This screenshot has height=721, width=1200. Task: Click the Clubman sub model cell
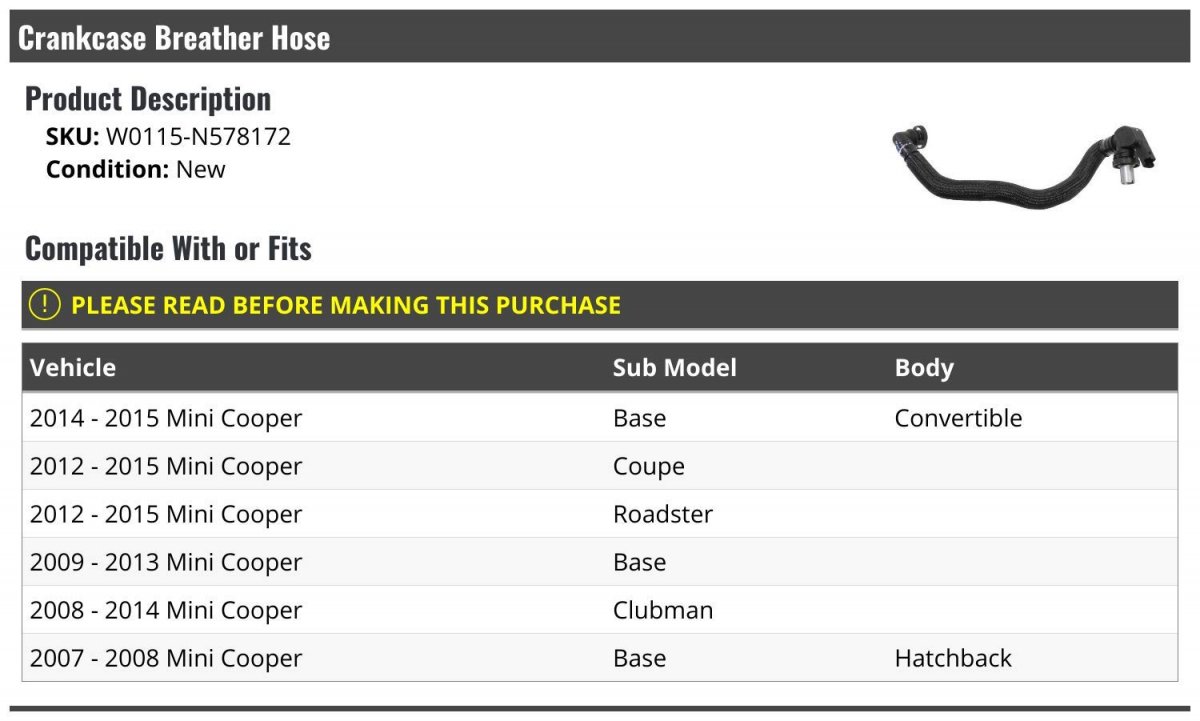(663, 610)
